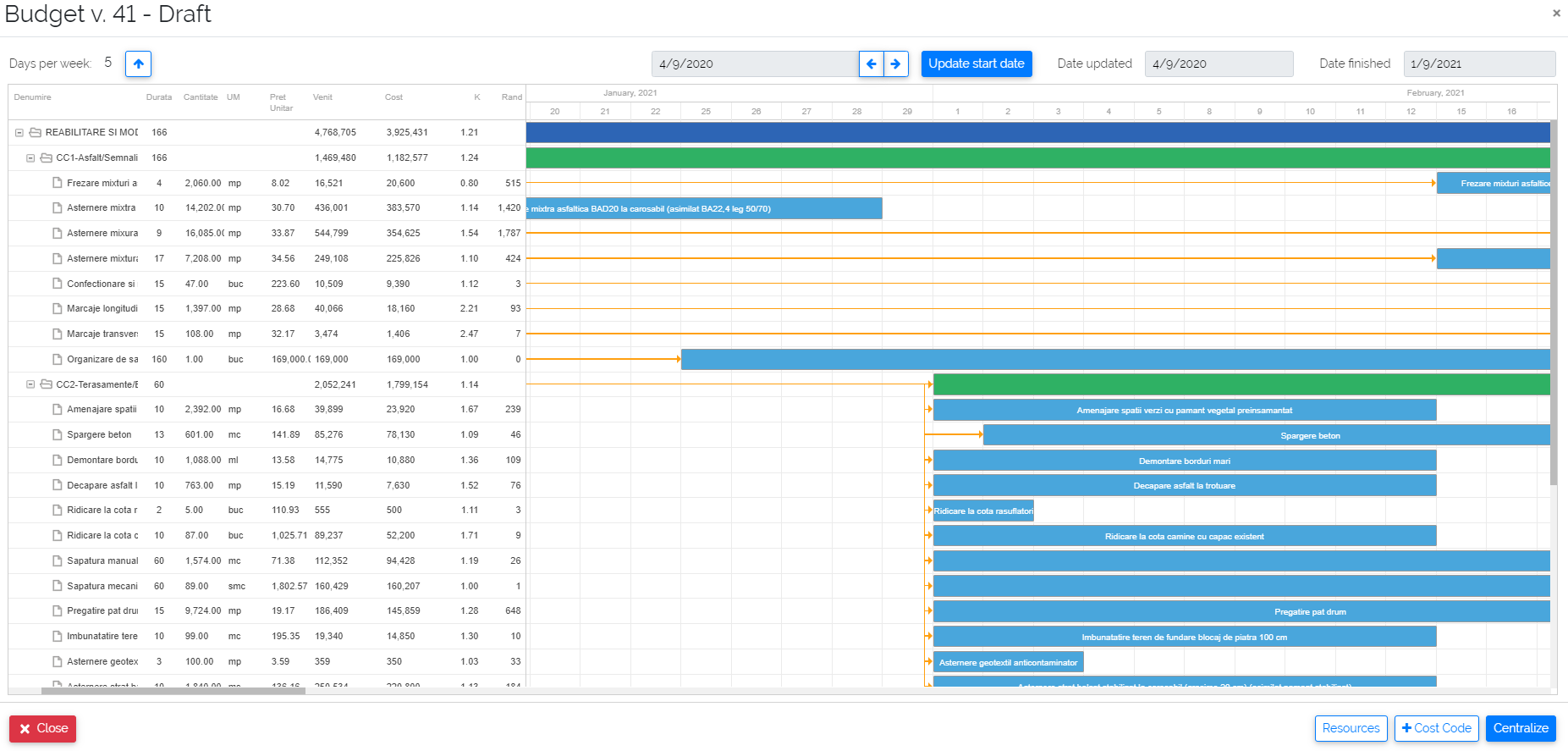Screen dimensions: 1568x751
Task: Open the Resources panel
Action: coord(1351,728)
